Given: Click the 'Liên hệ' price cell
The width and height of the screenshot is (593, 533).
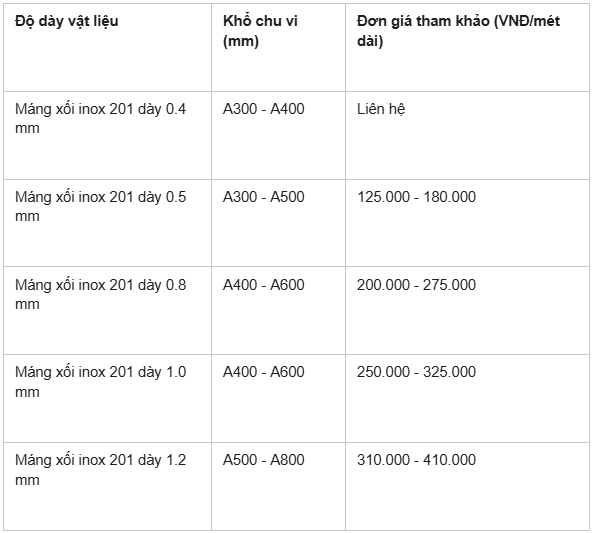Looking at the screenshot, I should point(467,135).
